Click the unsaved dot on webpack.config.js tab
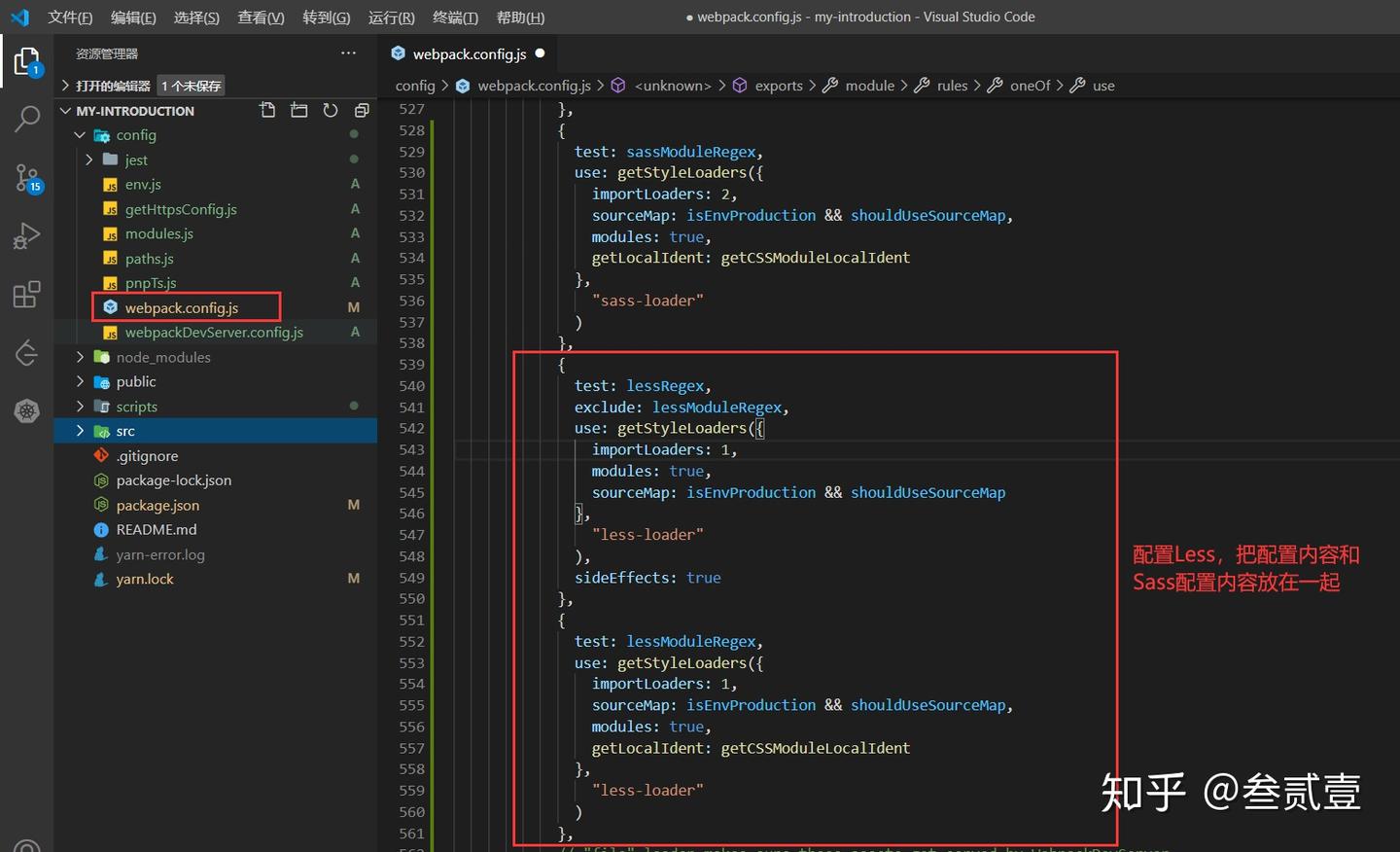1400x852 pixels. click(x=540, y=53)
